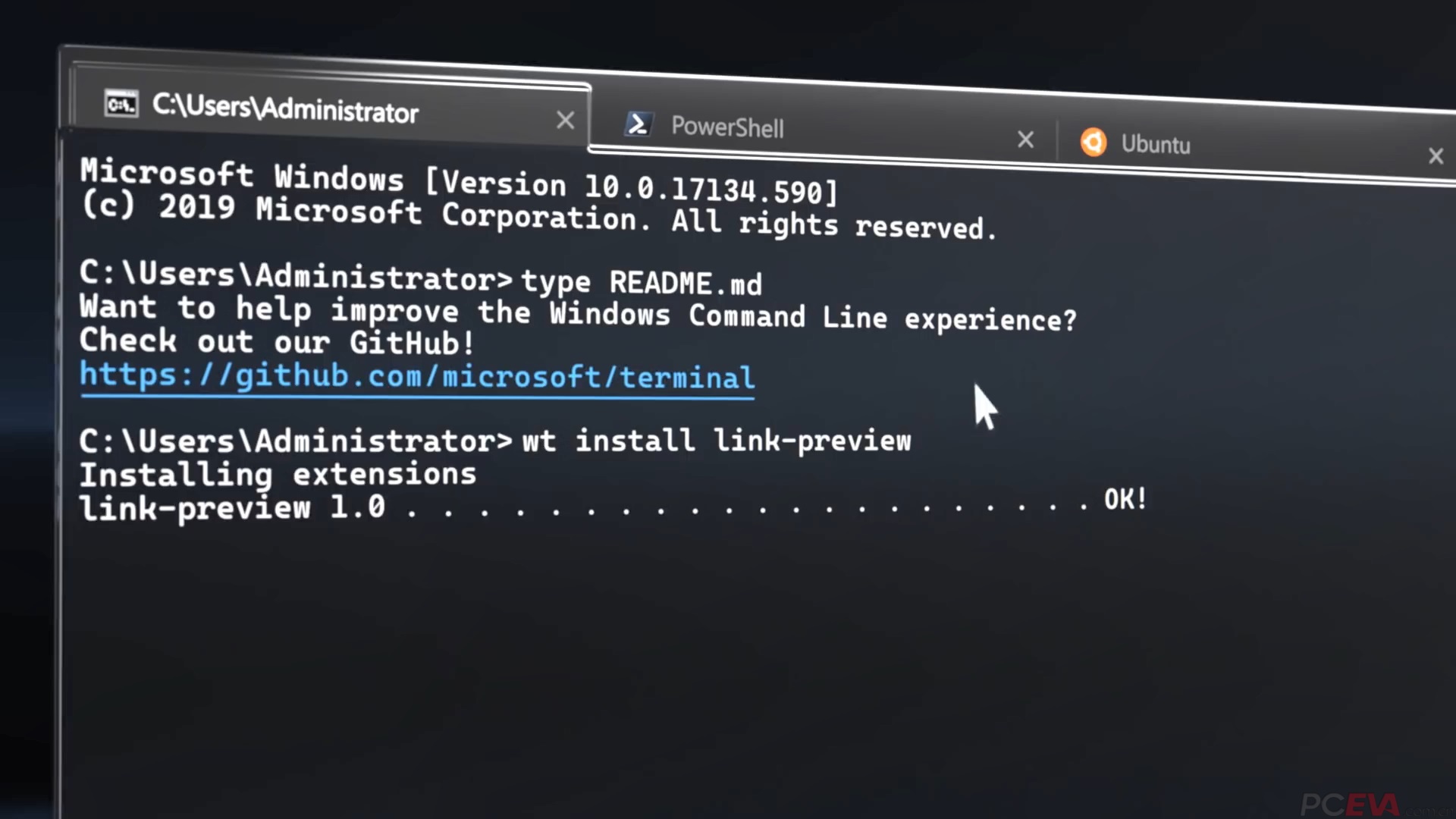The image size is (1456, 819).
Task: Click the X icon on the Ubuntu tab
Action: click(x=1436, y=156)
